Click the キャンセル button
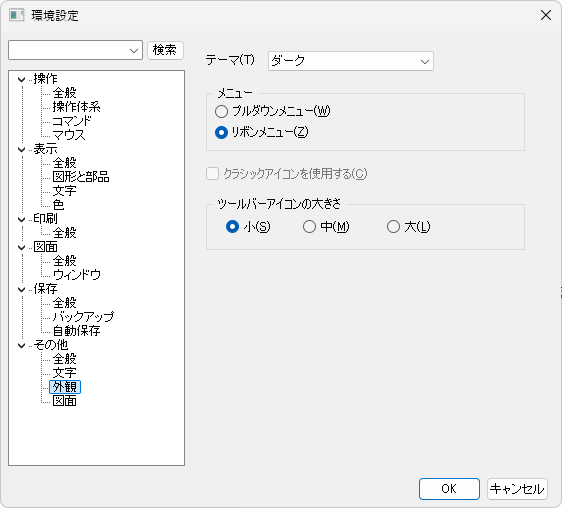 click(517, 489)
